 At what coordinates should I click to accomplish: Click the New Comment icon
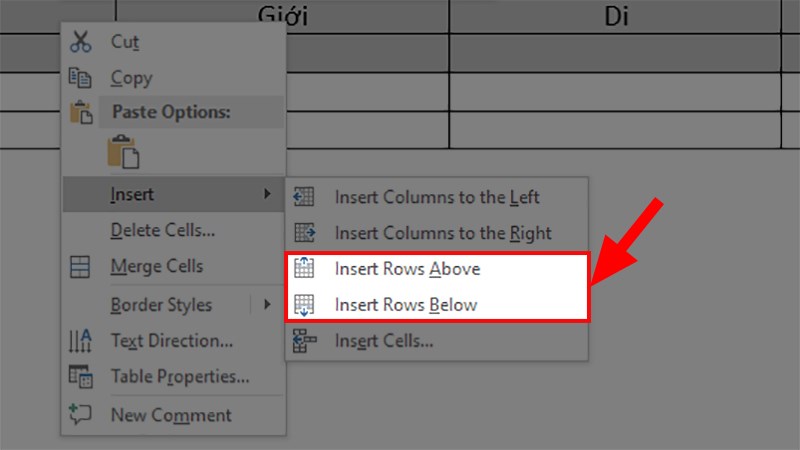[x=80, y=414]
